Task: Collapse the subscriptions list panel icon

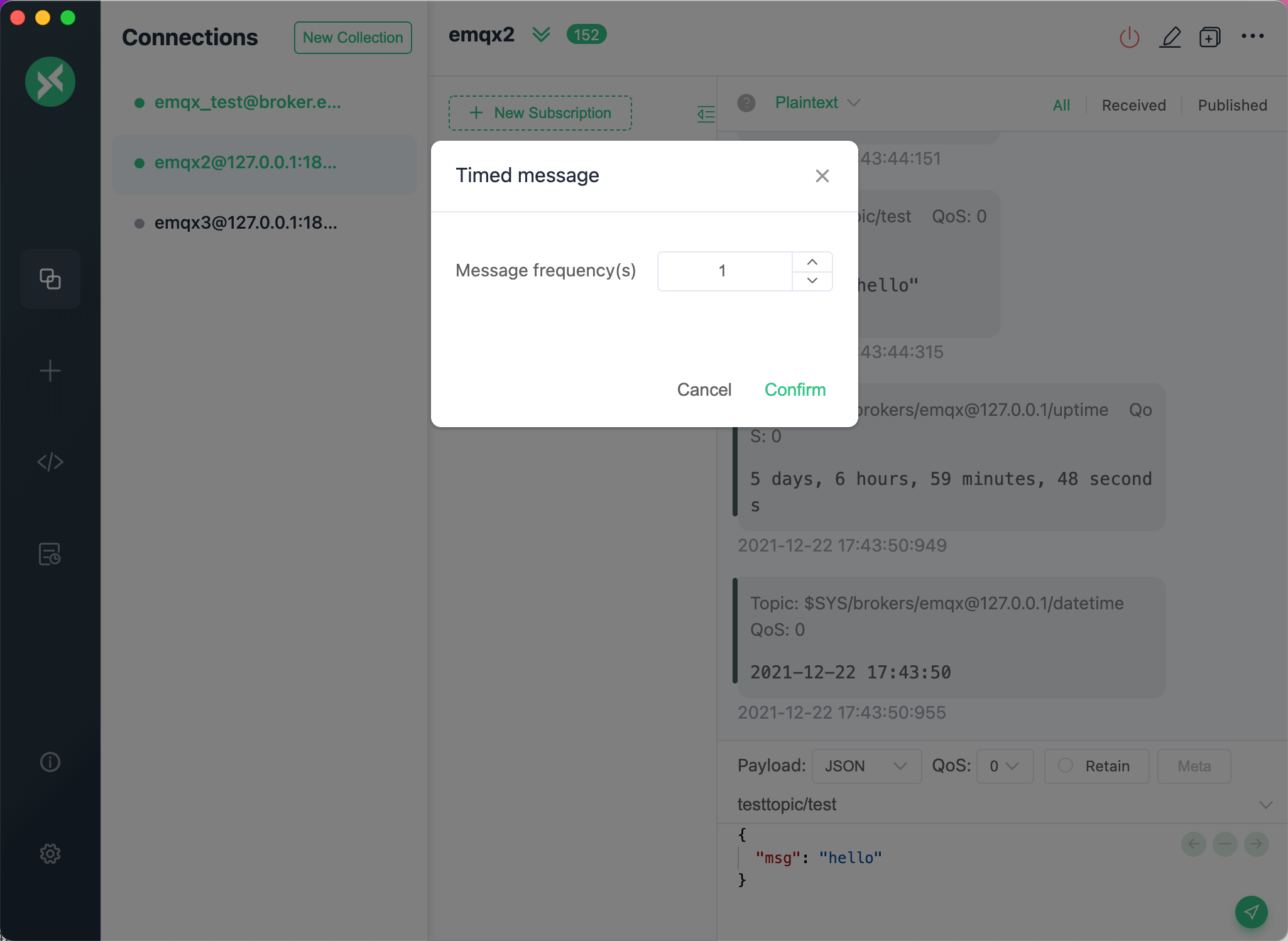Action: [x=706, y=114]
